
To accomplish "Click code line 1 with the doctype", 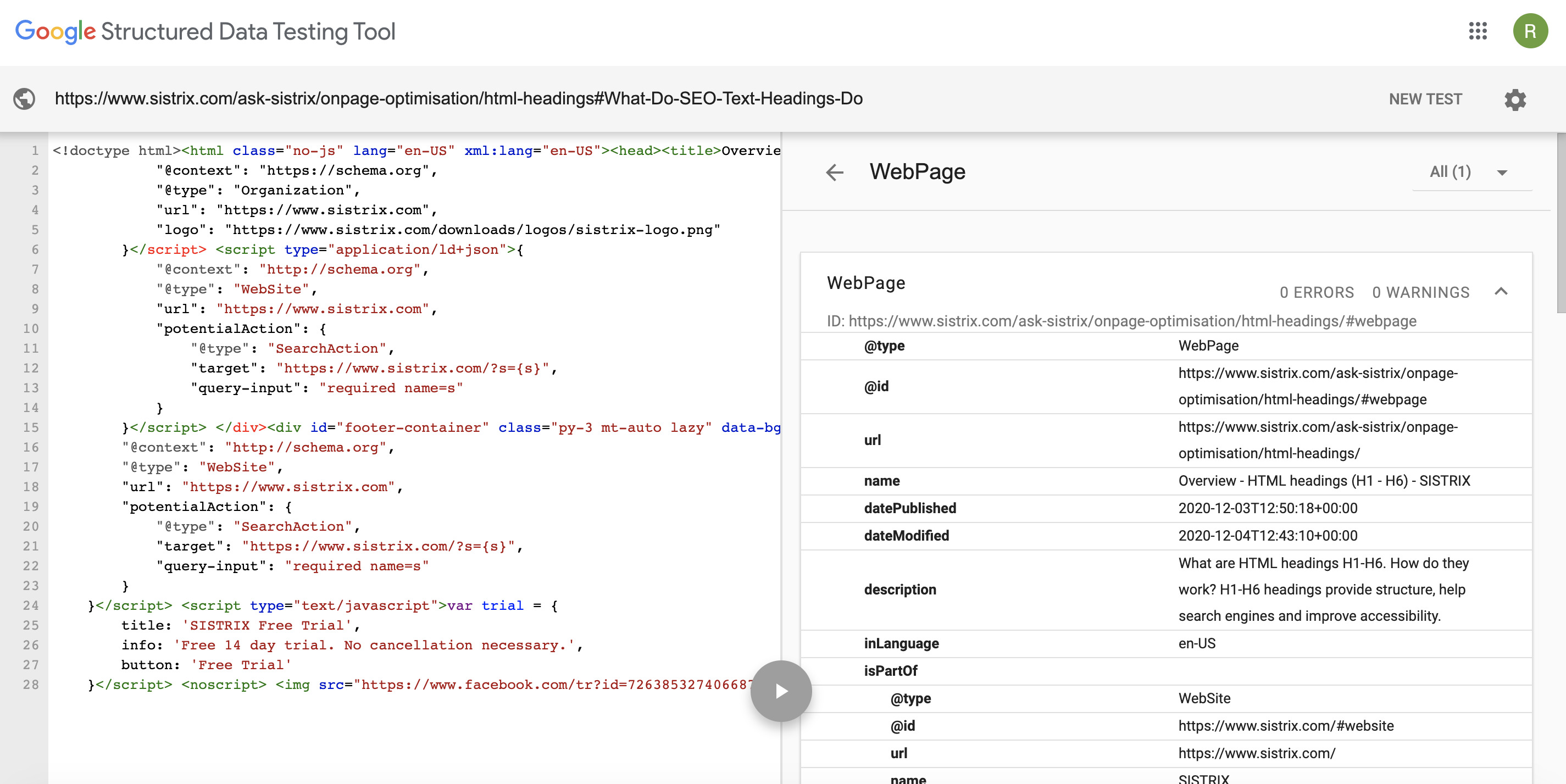I will point(416,151).
